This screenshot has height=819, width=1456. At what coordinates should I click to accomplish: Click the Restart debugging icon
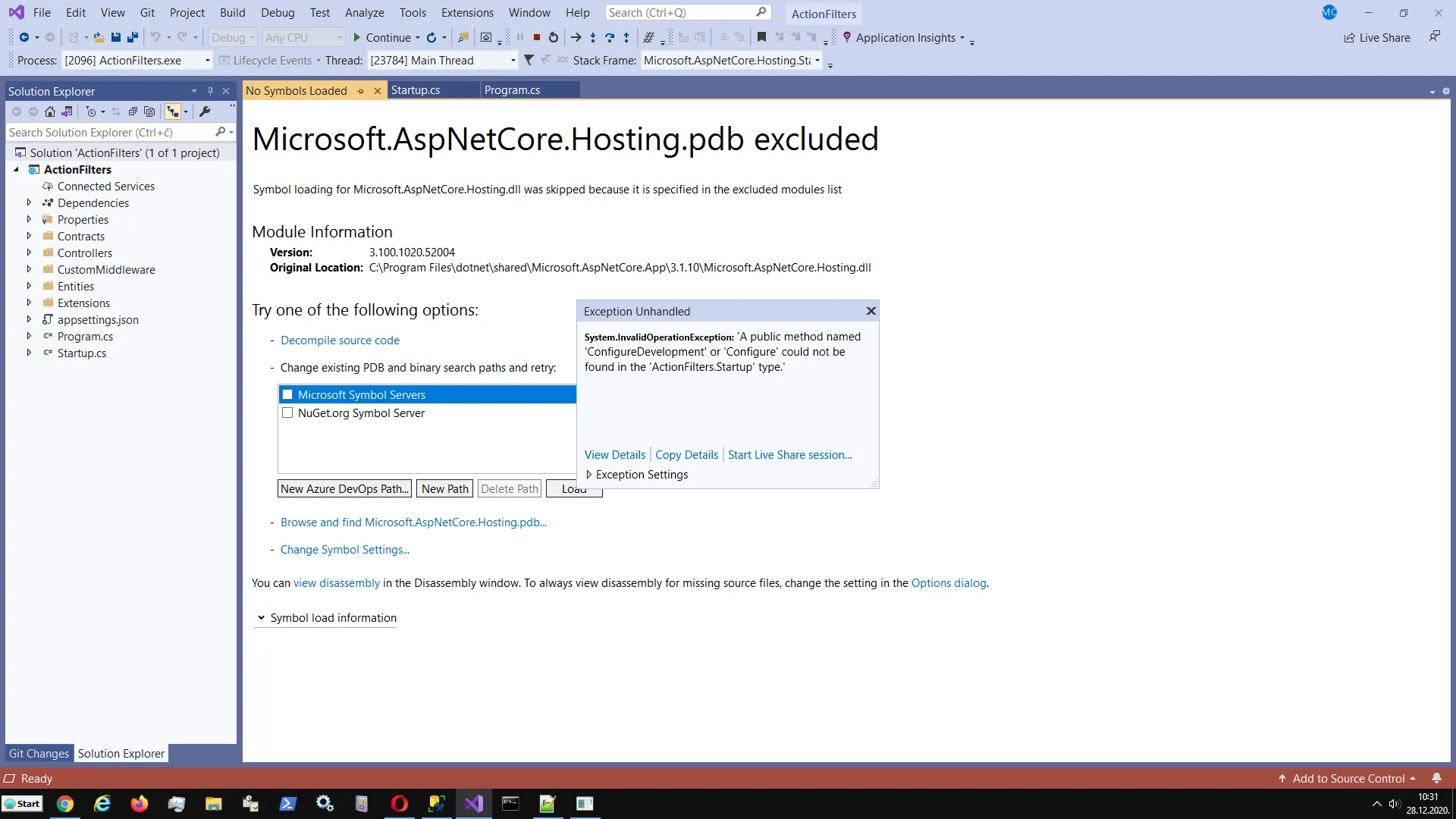pyautogui.click(x=554, y=37)
